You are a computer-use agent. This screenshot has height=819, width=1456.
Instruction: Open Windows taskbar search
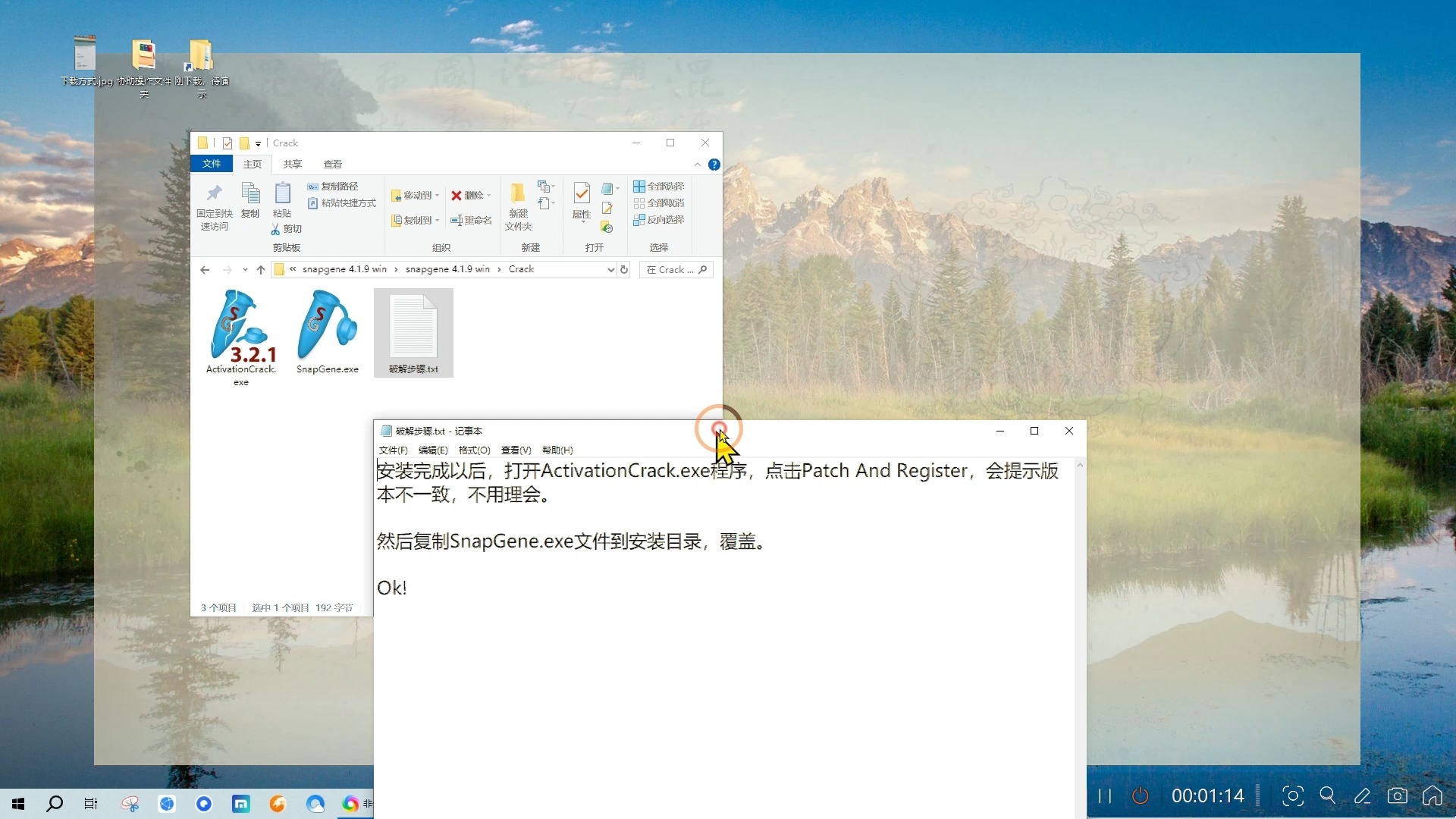point(55,804)
